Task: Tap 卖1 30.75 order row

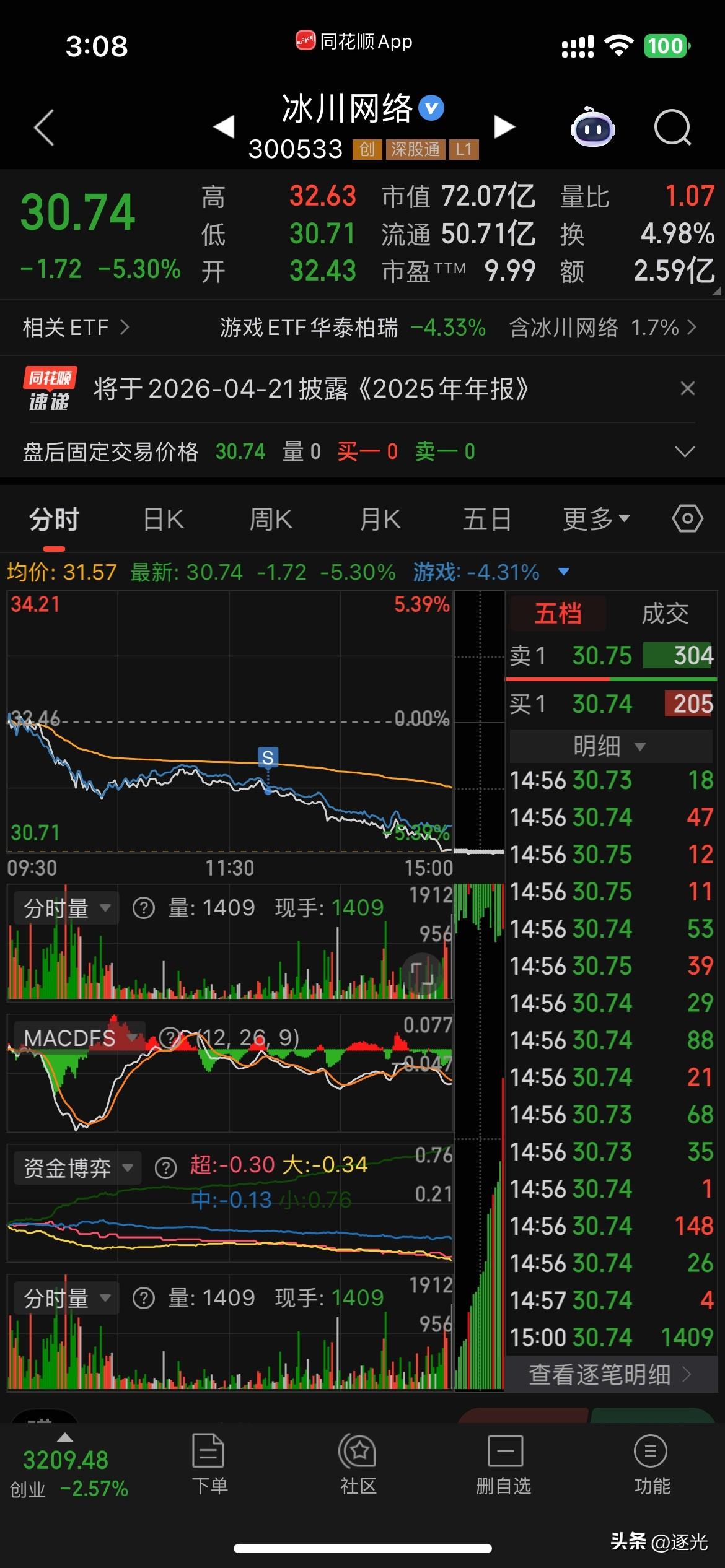Action: 612,656
